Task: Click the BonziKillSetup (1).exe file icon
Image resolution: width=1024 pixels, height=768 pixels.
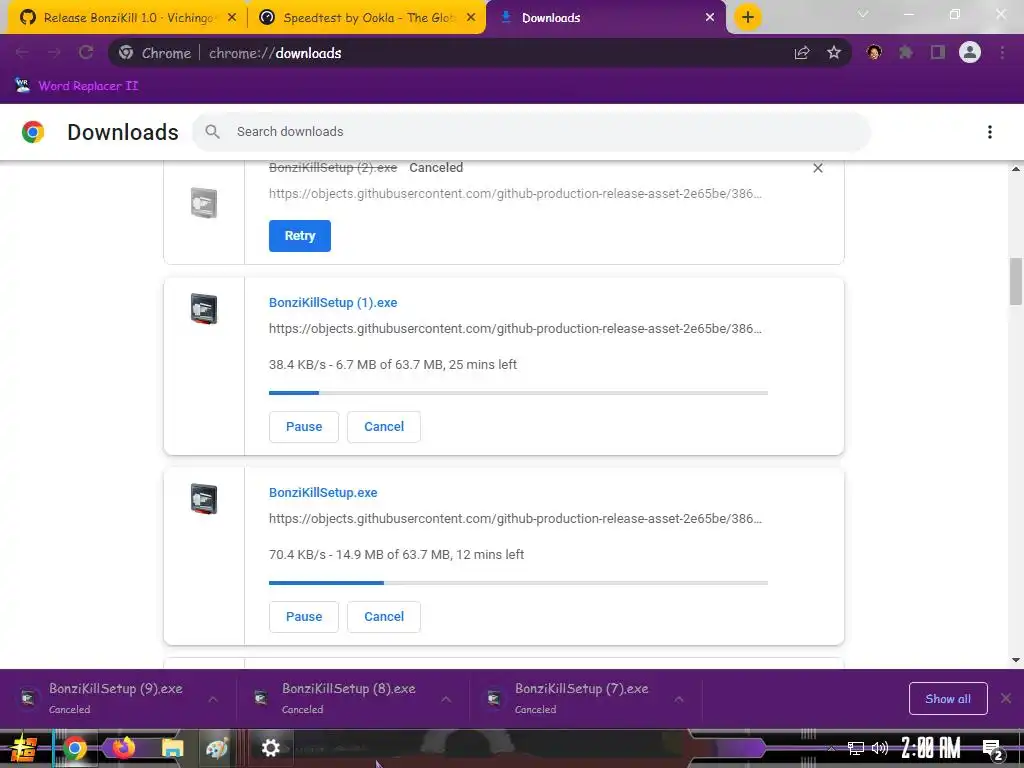Action: 204,309
